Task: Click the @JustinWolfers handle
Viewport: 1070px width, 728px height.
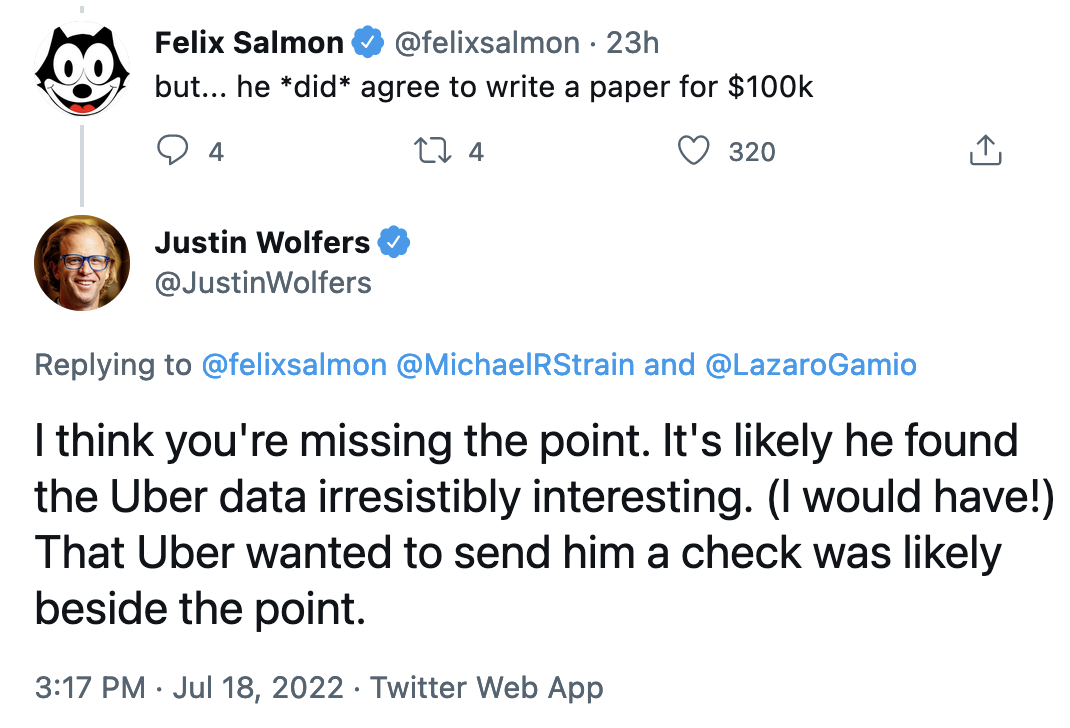Action: pyautogui.click(x=263, y=282)
